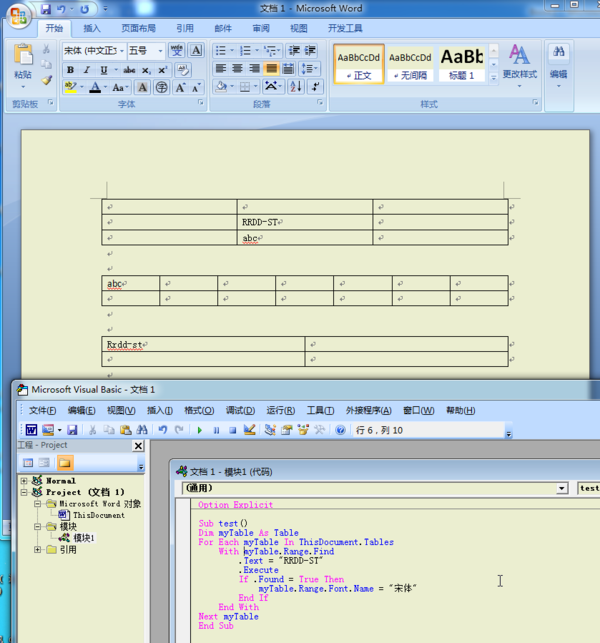The image size is (600, 643).
Task: Toggle Italic formatting
Action: tap(87, 70)
